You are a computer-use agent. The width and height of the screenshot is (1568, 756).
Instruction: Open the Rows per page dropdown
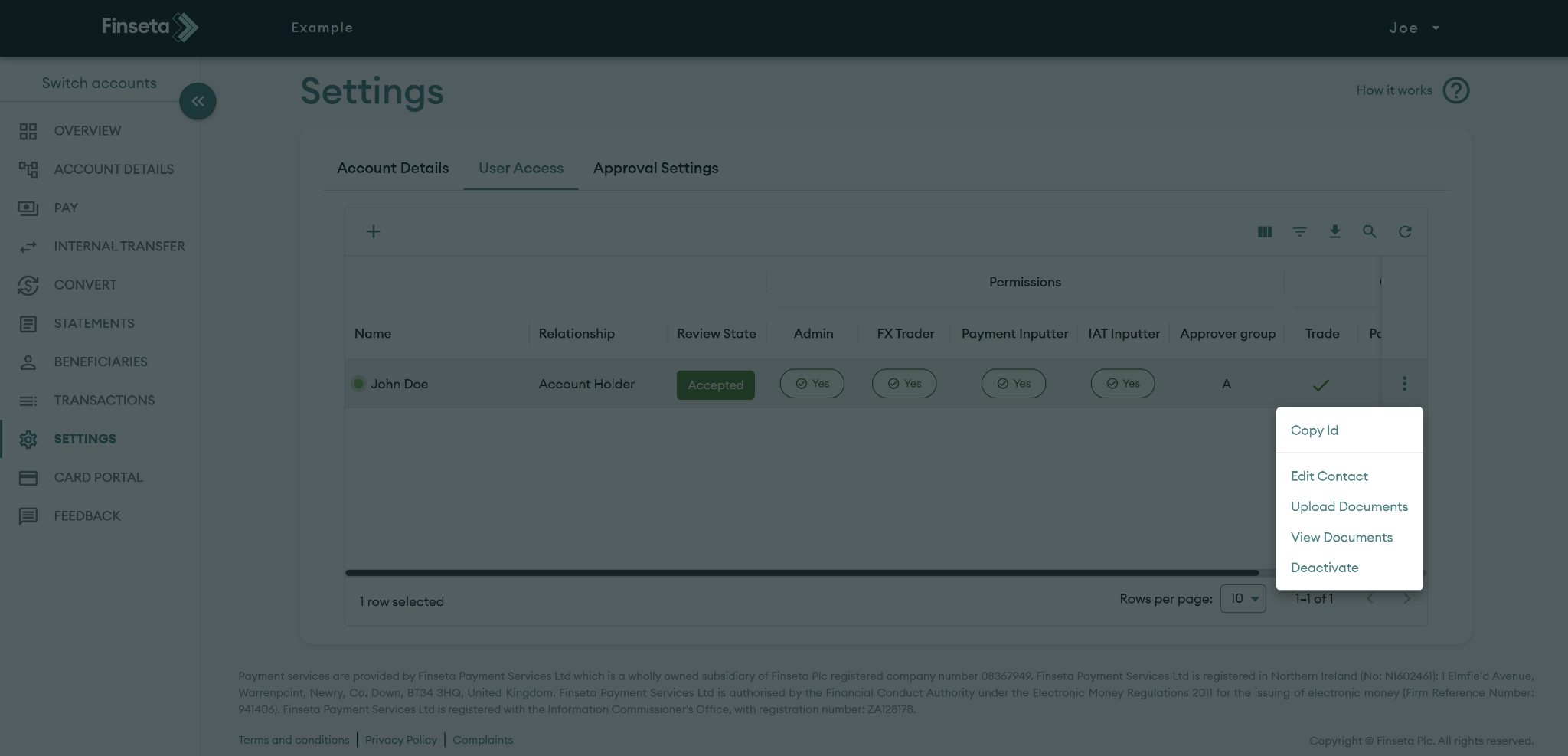coord(1243,599)
